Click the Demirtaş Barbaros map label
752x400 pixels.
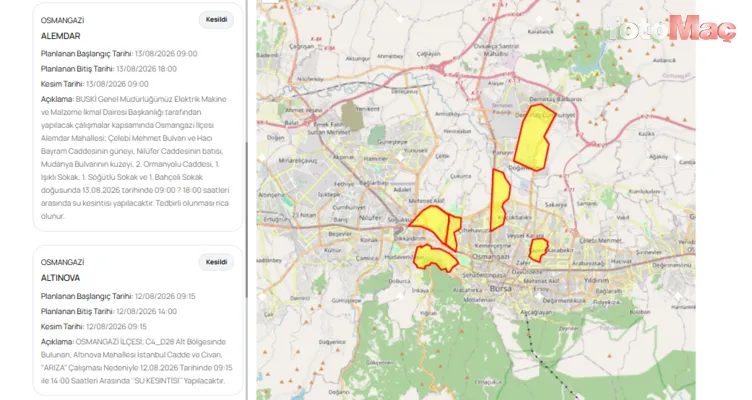[555, 99]
